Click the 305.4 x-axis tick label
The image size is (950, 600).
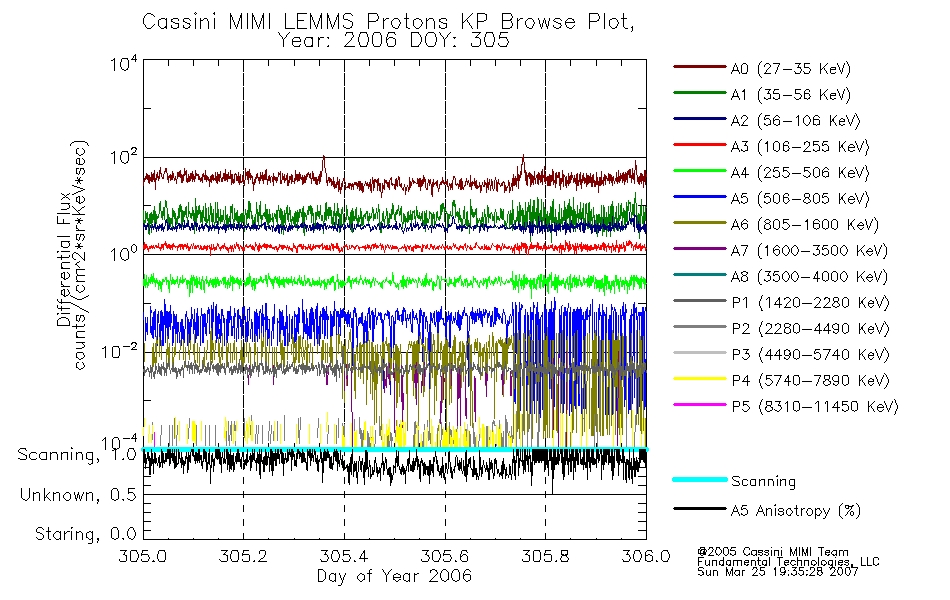344,556
